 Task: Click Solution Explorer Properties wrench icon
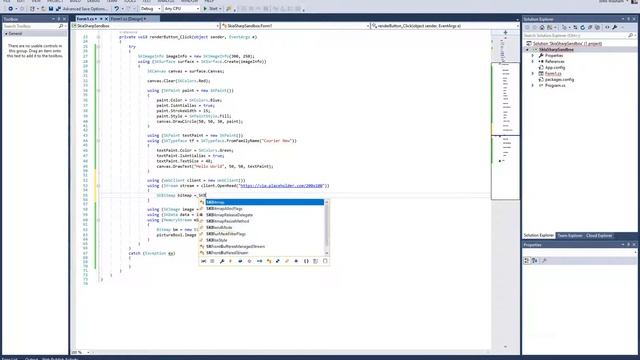tap(615, 27)
